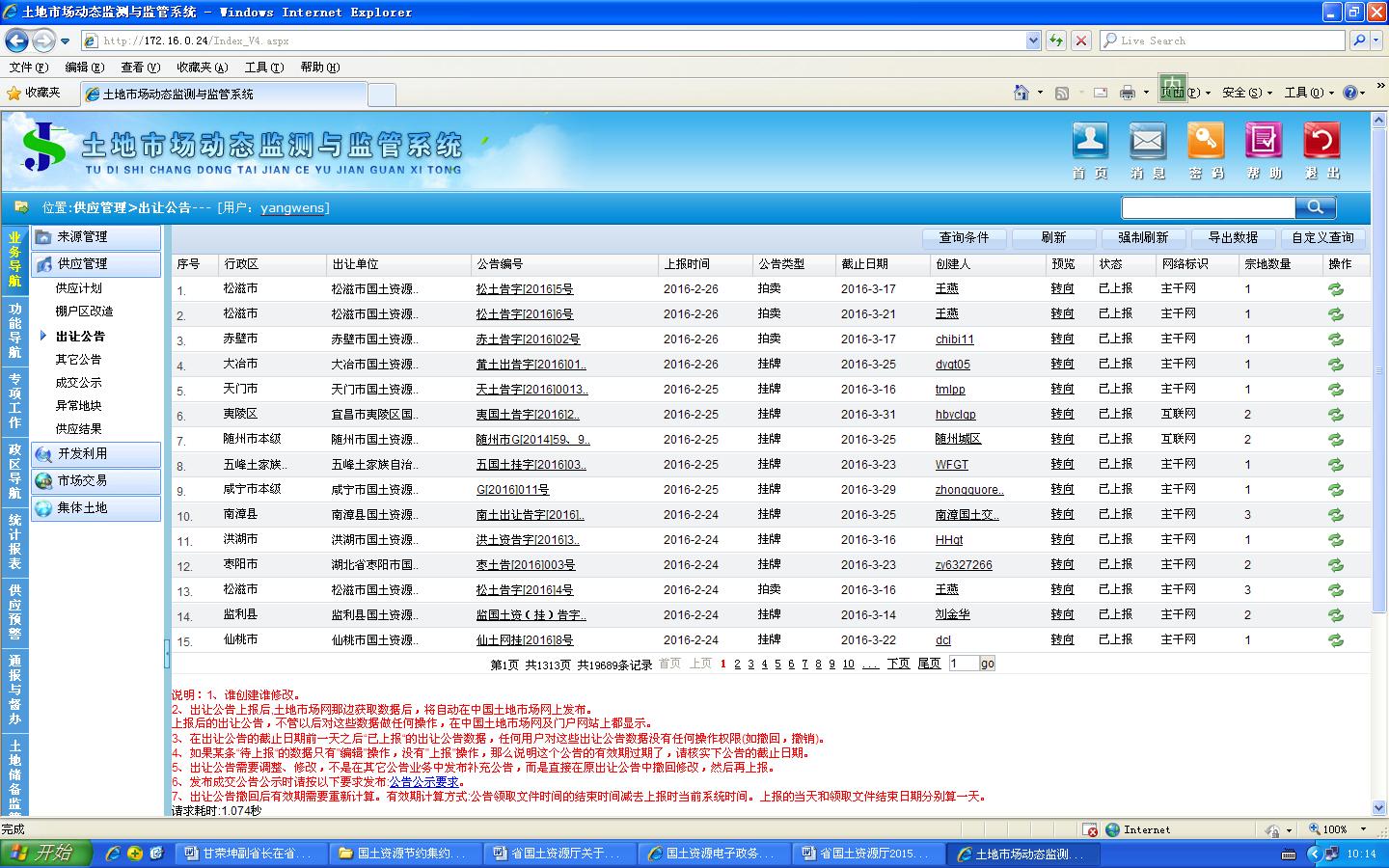Open the 帮助 help icon

(x=1264, y=142)
